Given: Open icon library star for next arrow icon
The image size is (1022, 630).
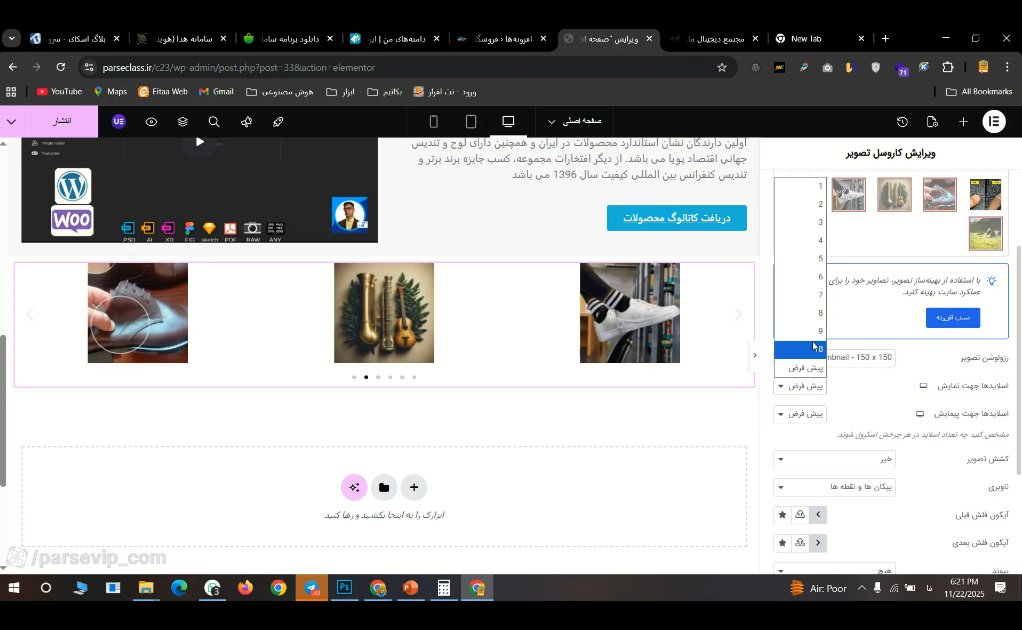Looking at the screenshot, I should [782, 543].
